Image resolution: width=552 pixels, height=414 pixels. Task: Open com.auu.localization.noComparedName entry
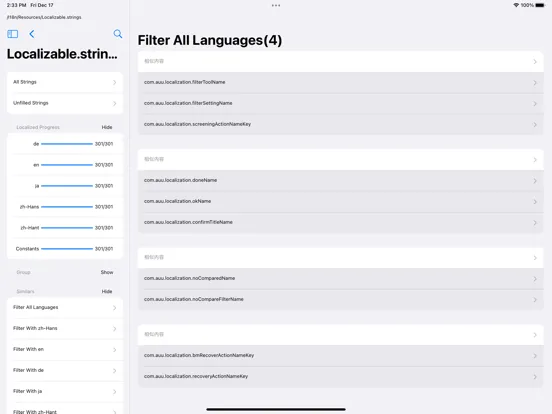tap(340, 278)
